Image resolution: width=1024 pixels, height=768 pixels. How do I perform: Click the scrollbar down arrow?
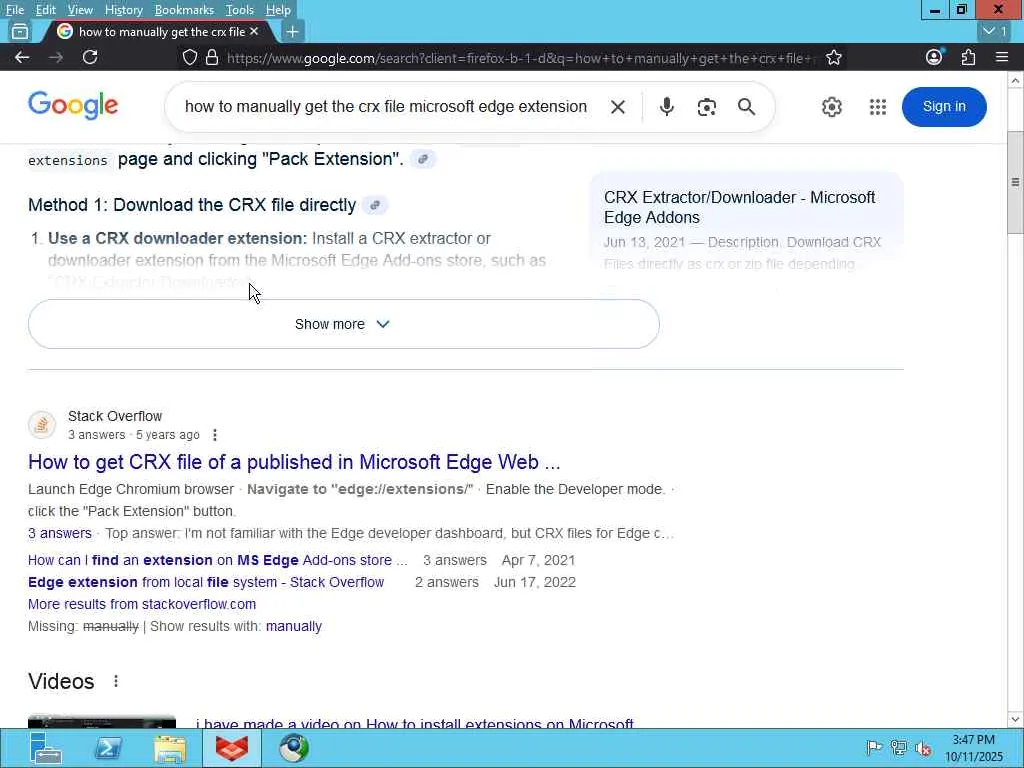click(1015, 720)
